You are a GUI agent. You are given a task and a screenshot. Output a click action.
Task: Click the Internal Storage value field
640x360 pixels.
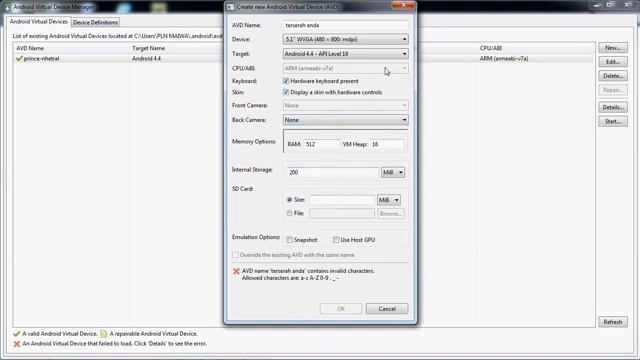pyautogui.click(x=333, y=172)
